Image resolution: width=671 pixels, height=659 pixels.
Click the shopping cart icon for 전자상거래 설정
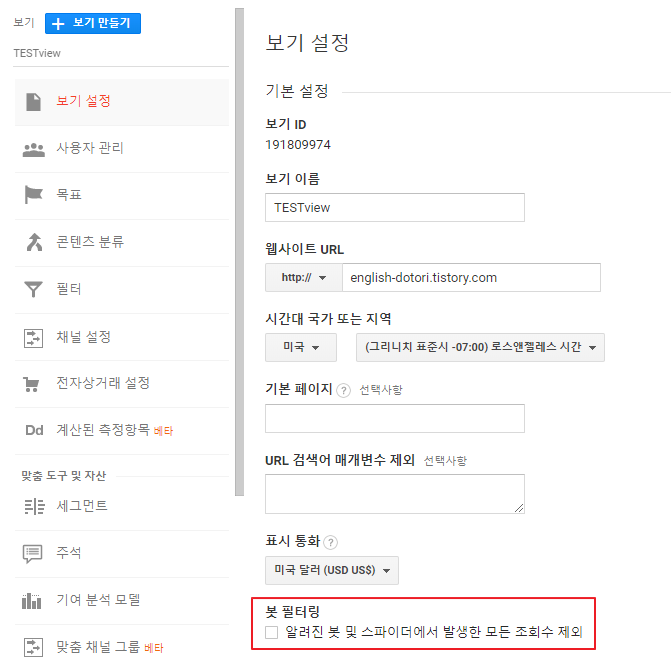tap(31, 384)
